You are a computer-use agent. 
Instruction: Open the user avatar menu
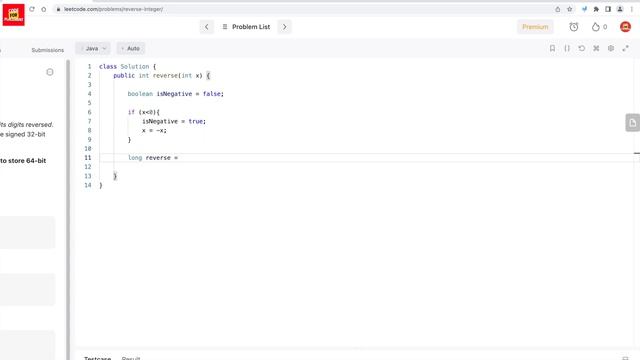pyautogui.click(x=625, y=27)
